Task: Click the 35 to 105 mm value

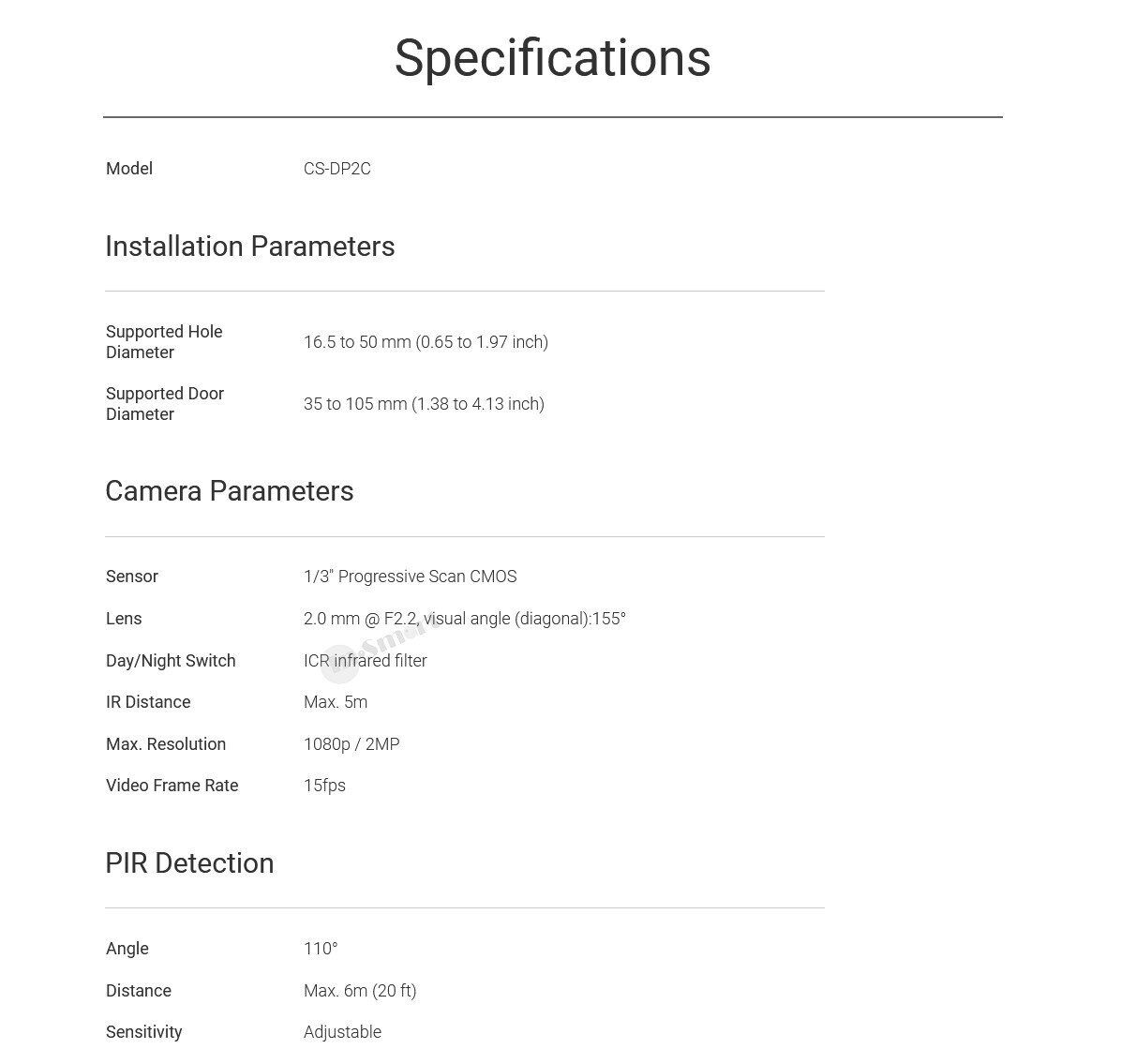Action: coord(424,404)
